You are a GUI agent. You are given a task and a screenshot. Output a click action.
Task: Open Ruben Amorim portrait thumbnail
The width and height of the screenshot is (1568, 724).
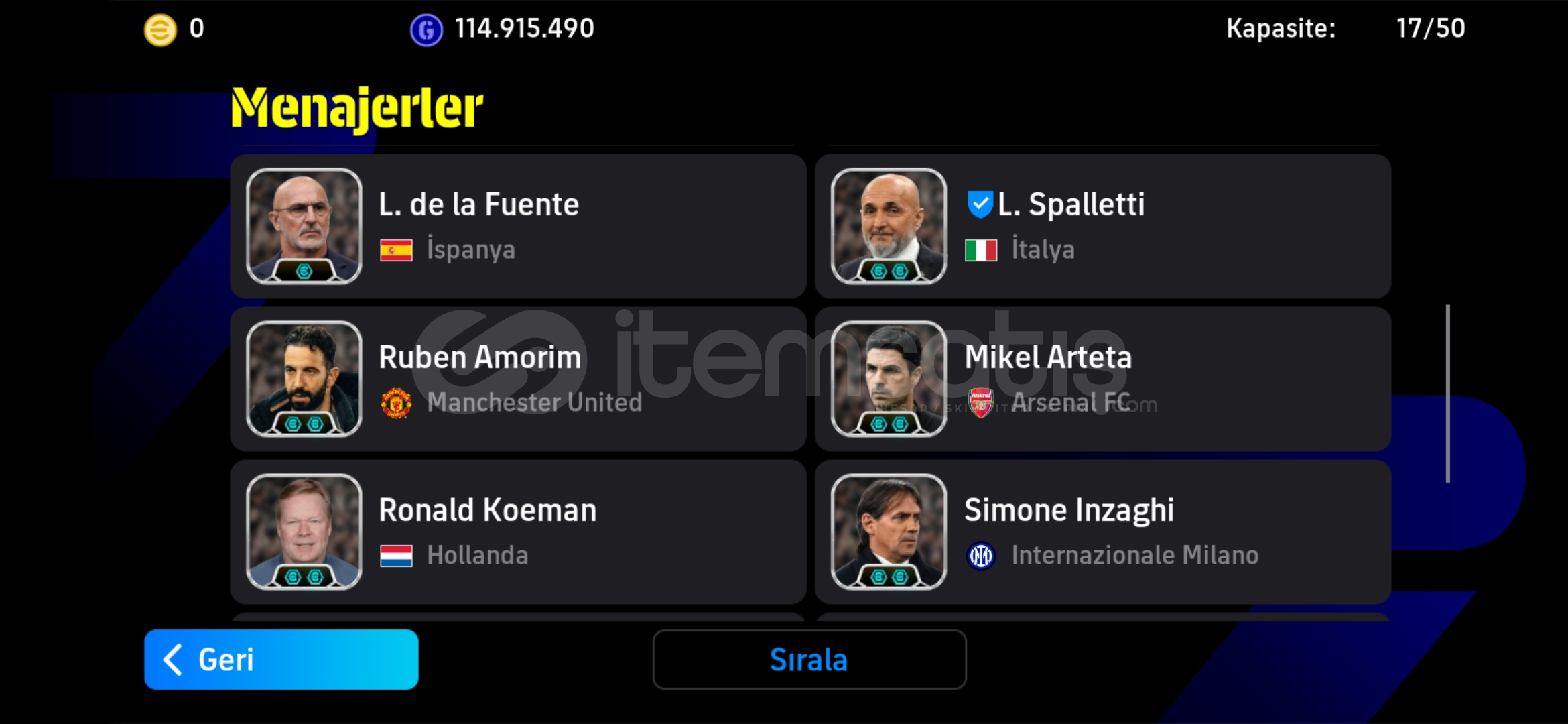(304, 379)
